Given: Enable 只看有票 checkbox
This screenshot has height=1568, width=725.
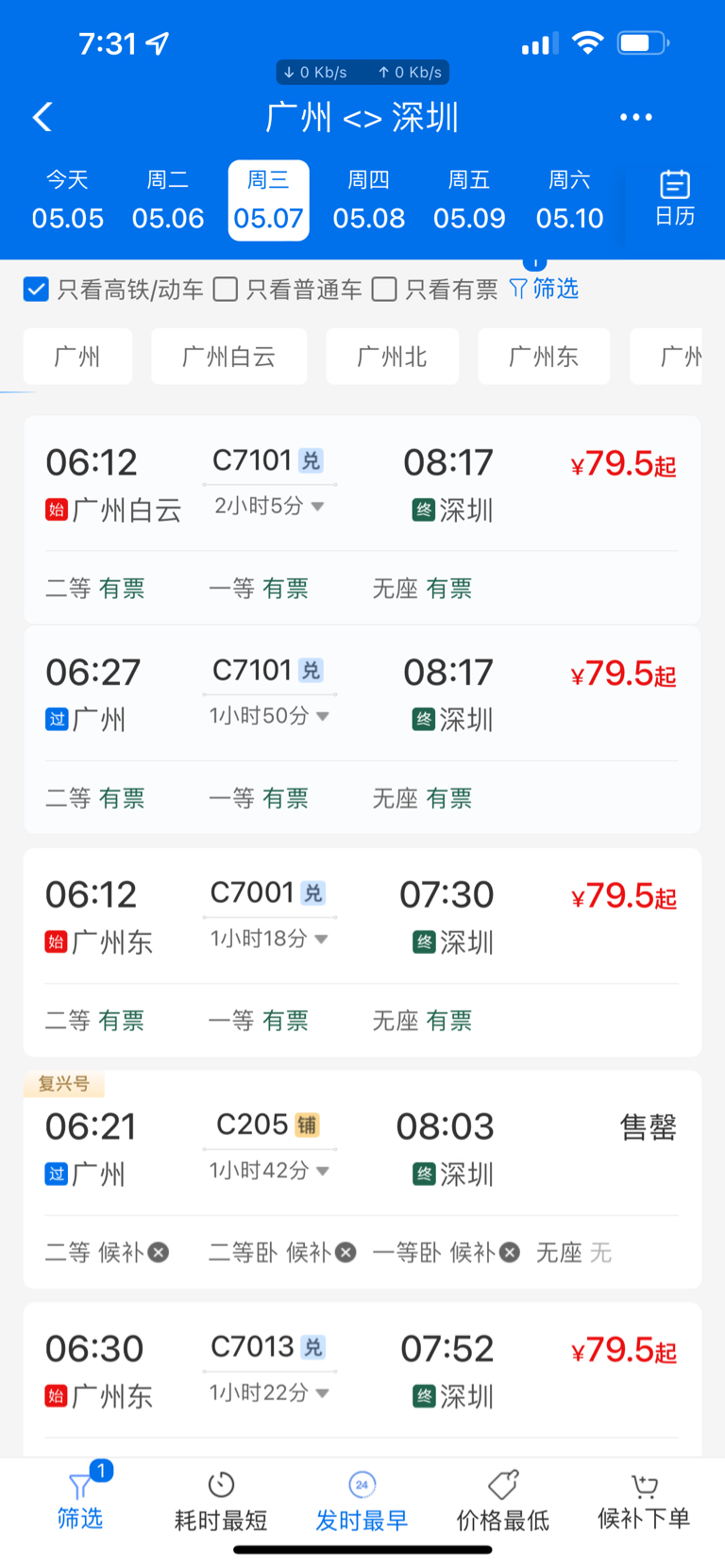Looking at the screenshot, I should 384,289.
